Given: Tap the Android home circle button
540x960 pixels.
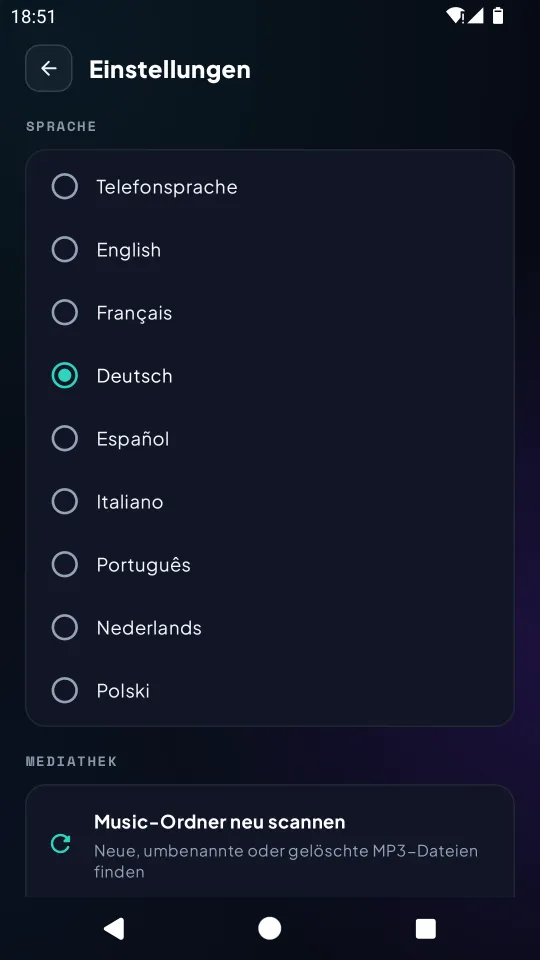Looking at the screenshot, I should 269,928.
